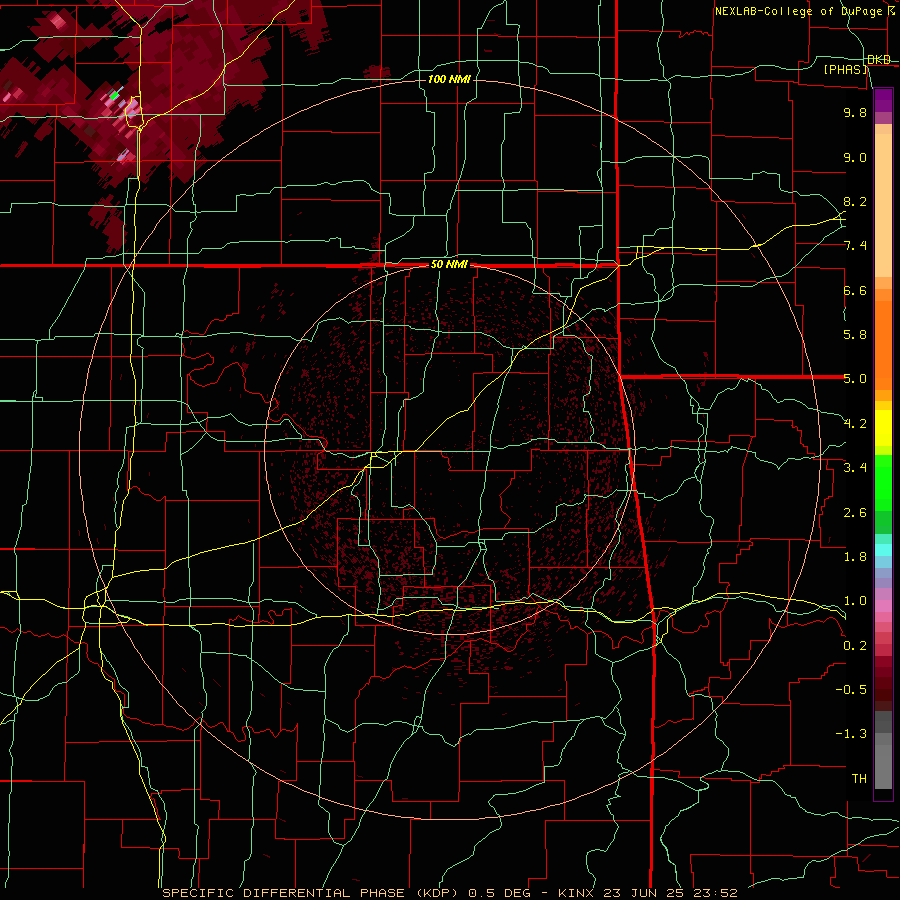
Task: Click the 5.0 scale value
Action: (855, 379)
